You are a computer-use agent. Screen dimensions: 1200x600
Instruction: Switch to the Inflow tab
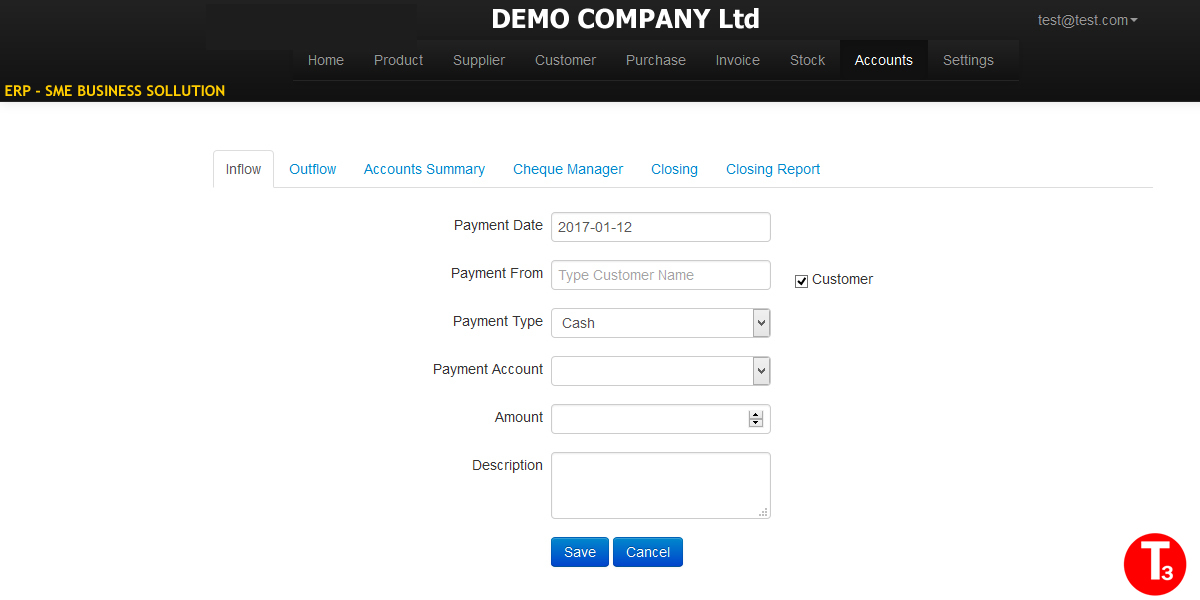pyautogui.click(x=243, y=169)
